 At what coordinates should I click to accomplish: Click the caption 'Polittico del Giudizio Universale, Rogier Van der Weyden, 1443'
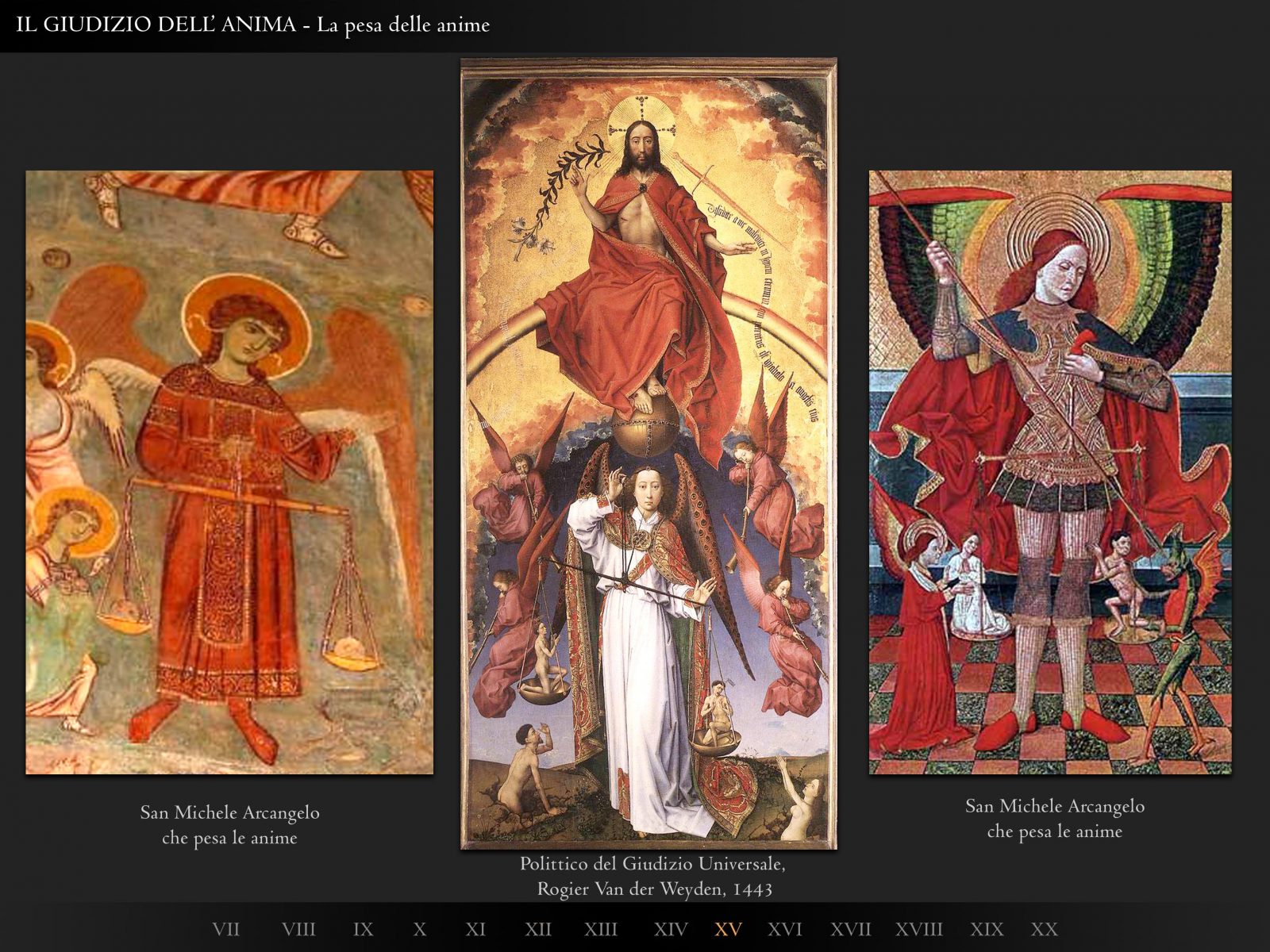pyautogui.click(x=652, y=876)
